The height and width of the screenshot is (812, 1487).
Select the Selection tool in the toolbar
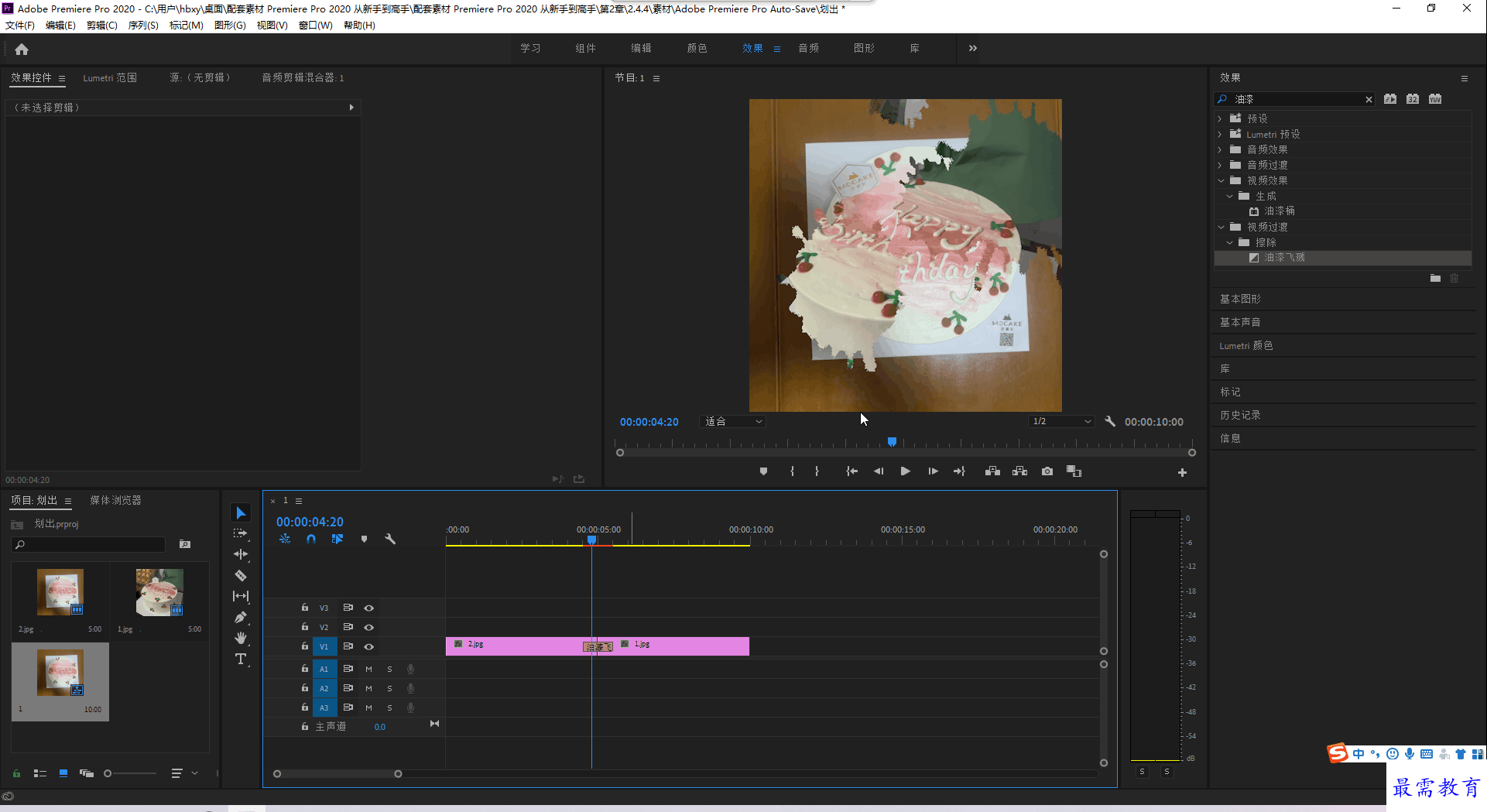tap(241, 513)
